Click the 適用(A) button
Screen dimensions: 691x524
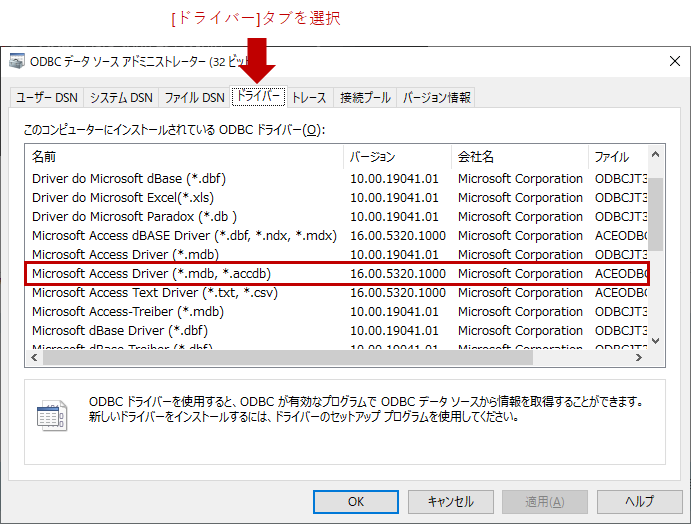click(545, 502)
